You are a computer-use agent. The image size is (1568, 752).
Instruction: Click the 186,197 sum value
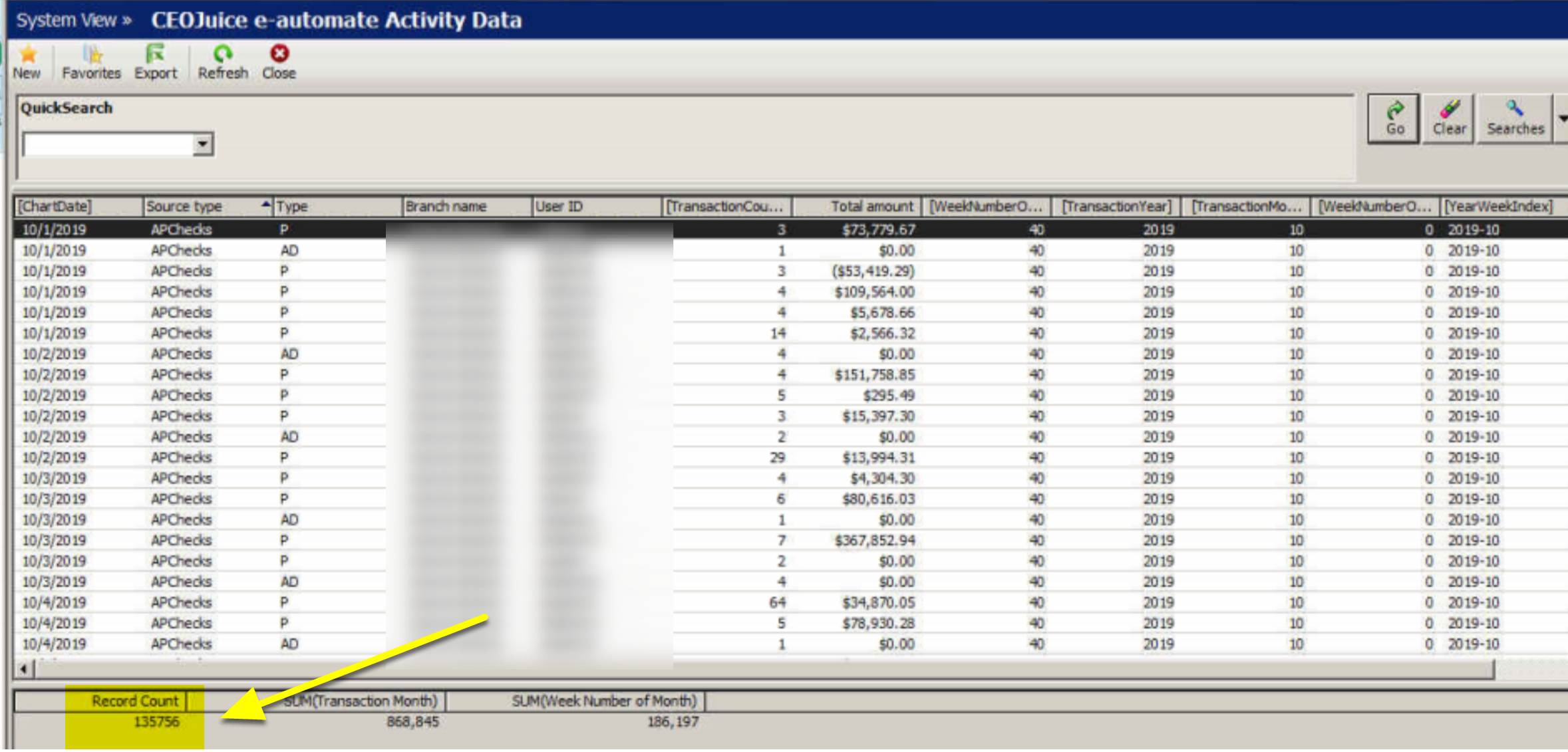673,721
